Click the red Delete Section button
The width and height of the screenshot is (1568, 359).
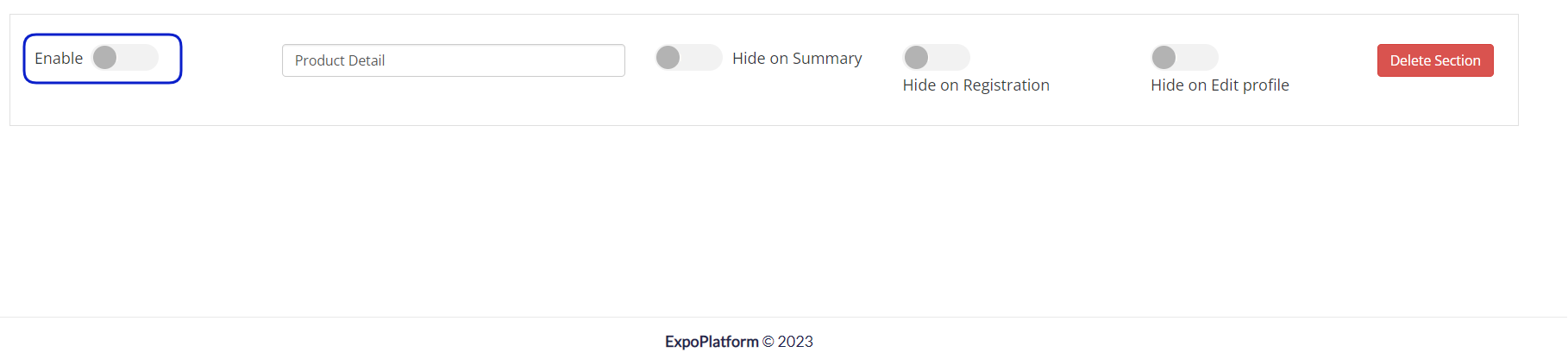1435,60
